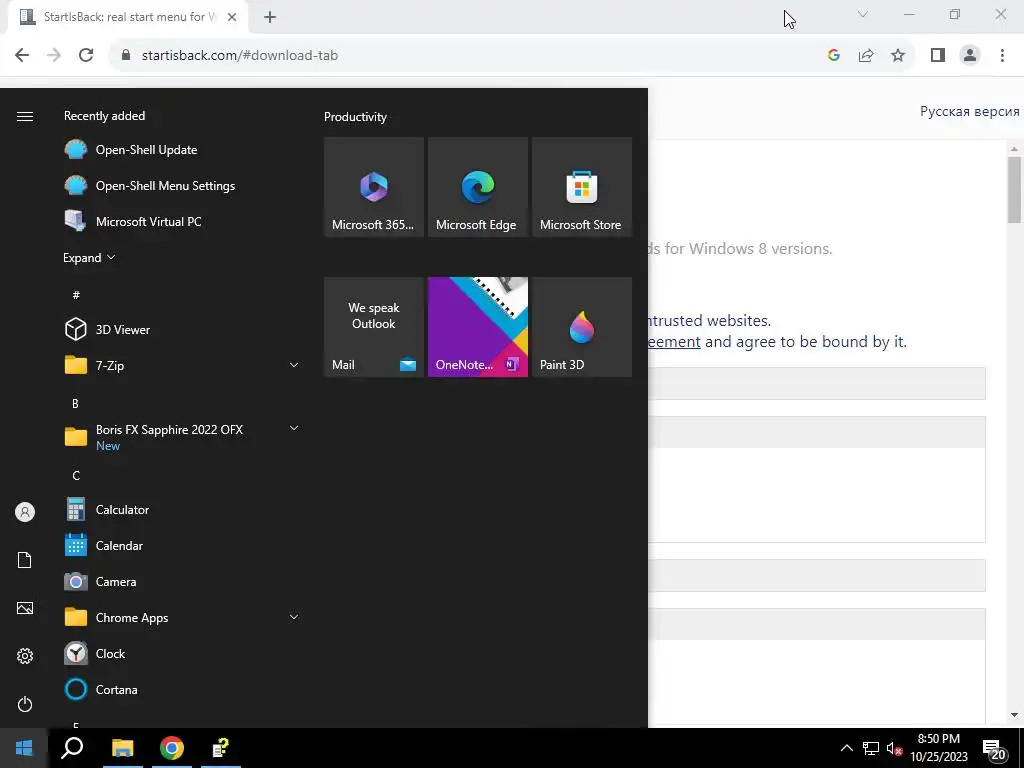Click the muted volume tray icon

(x=894, y=748)
